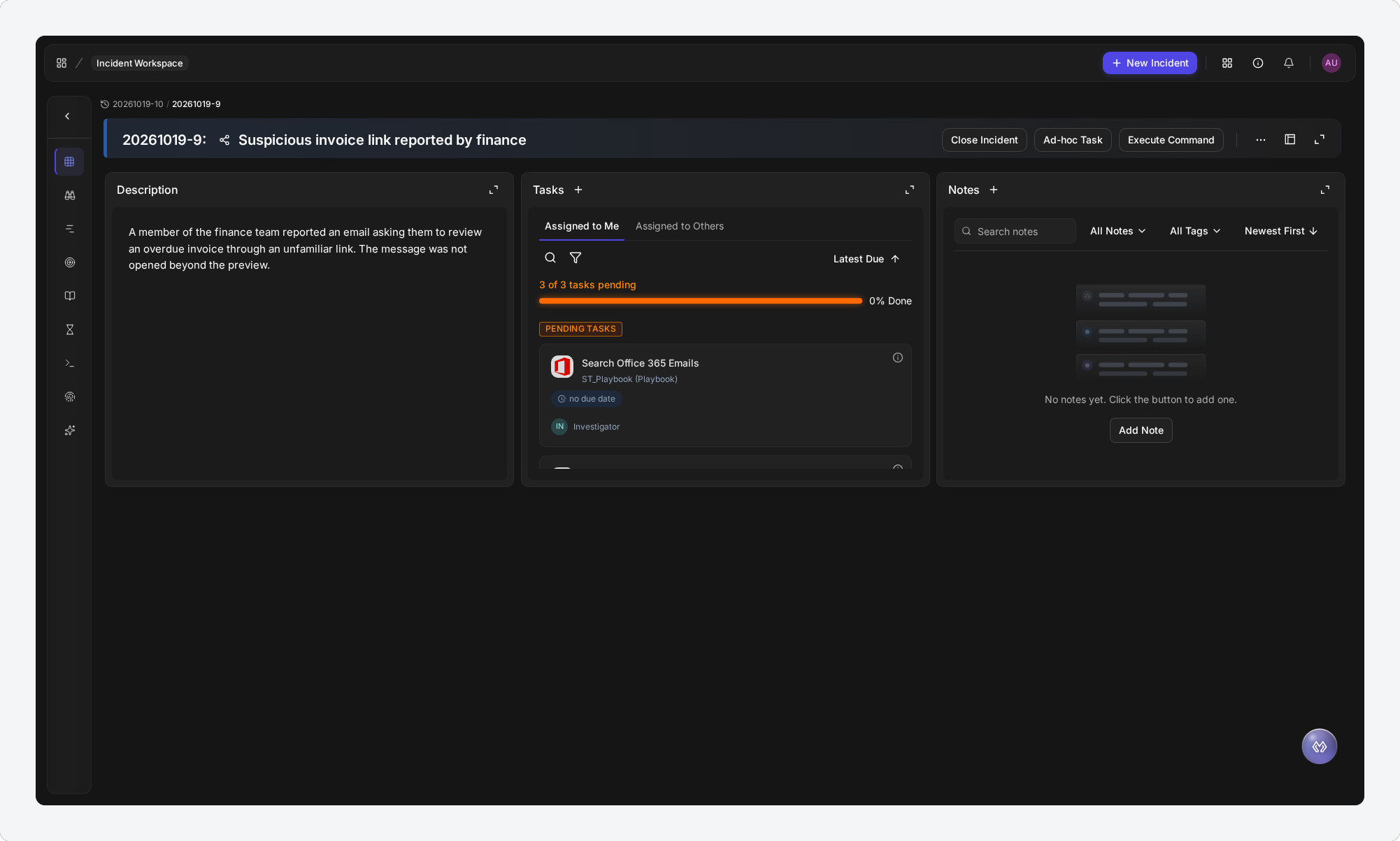Open the All Notes dropdown
The height and width of the screenshot is (841, 1400).
(x=1117, y=231)
